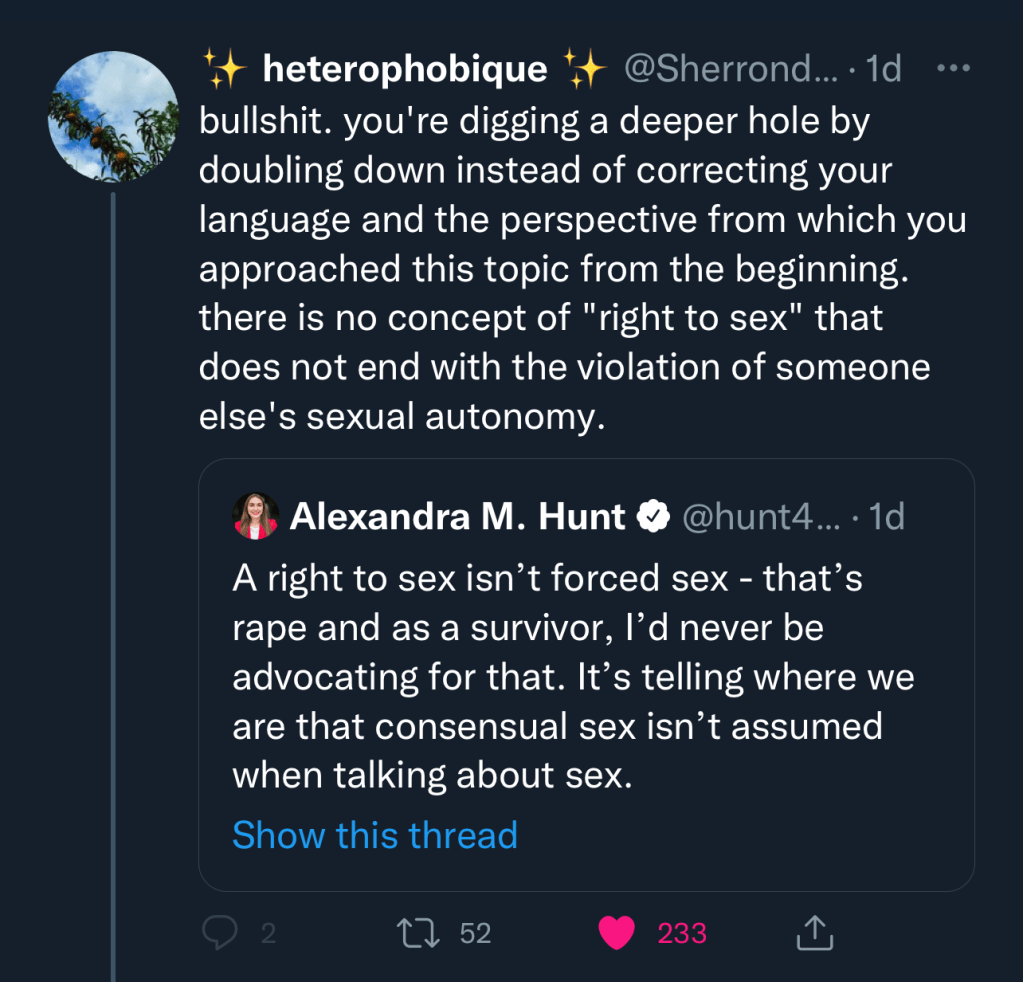Click the reply count number 2

click(x=268, y=933)
